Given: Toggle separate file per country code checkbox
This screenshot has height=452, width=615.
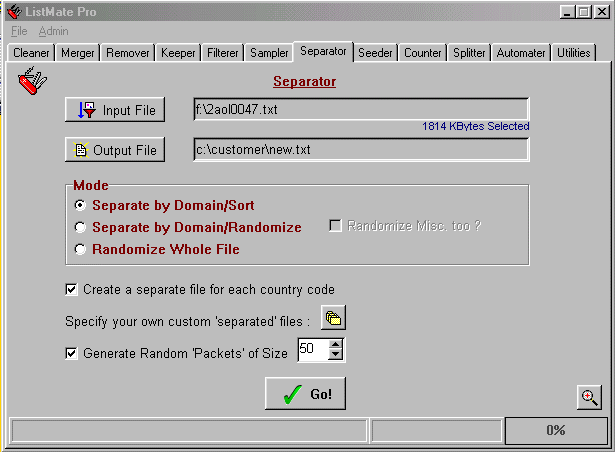Looking at the screenshot, I should pos(71,290).
